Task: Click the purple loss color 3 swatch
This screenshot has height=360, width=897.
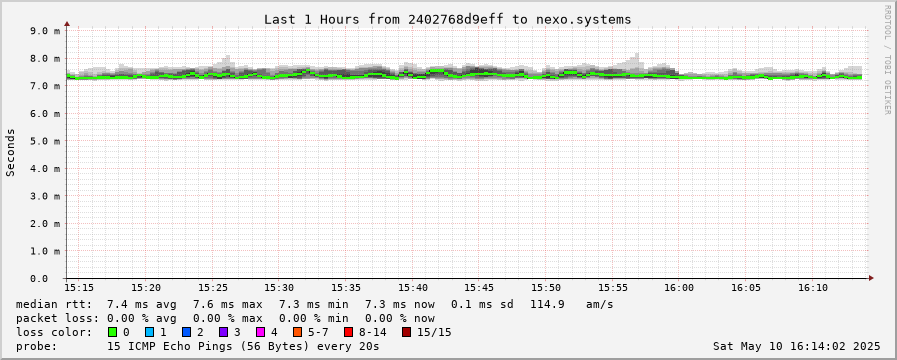Action: (x=223, y=332)
